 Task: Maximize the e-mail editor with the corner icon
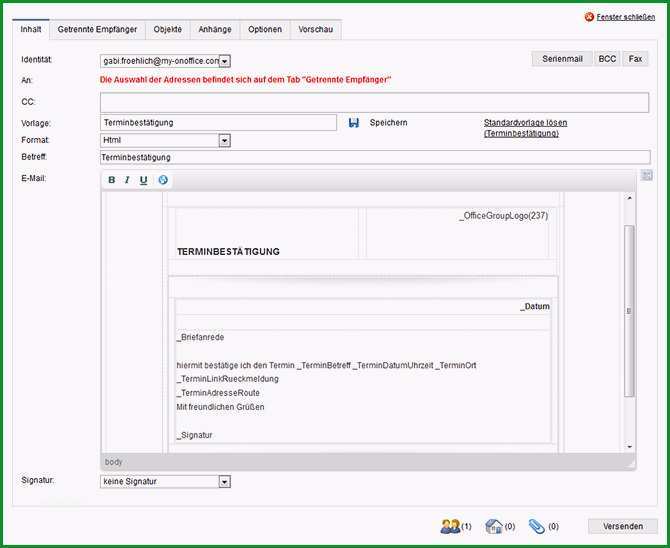coord(647,175)
